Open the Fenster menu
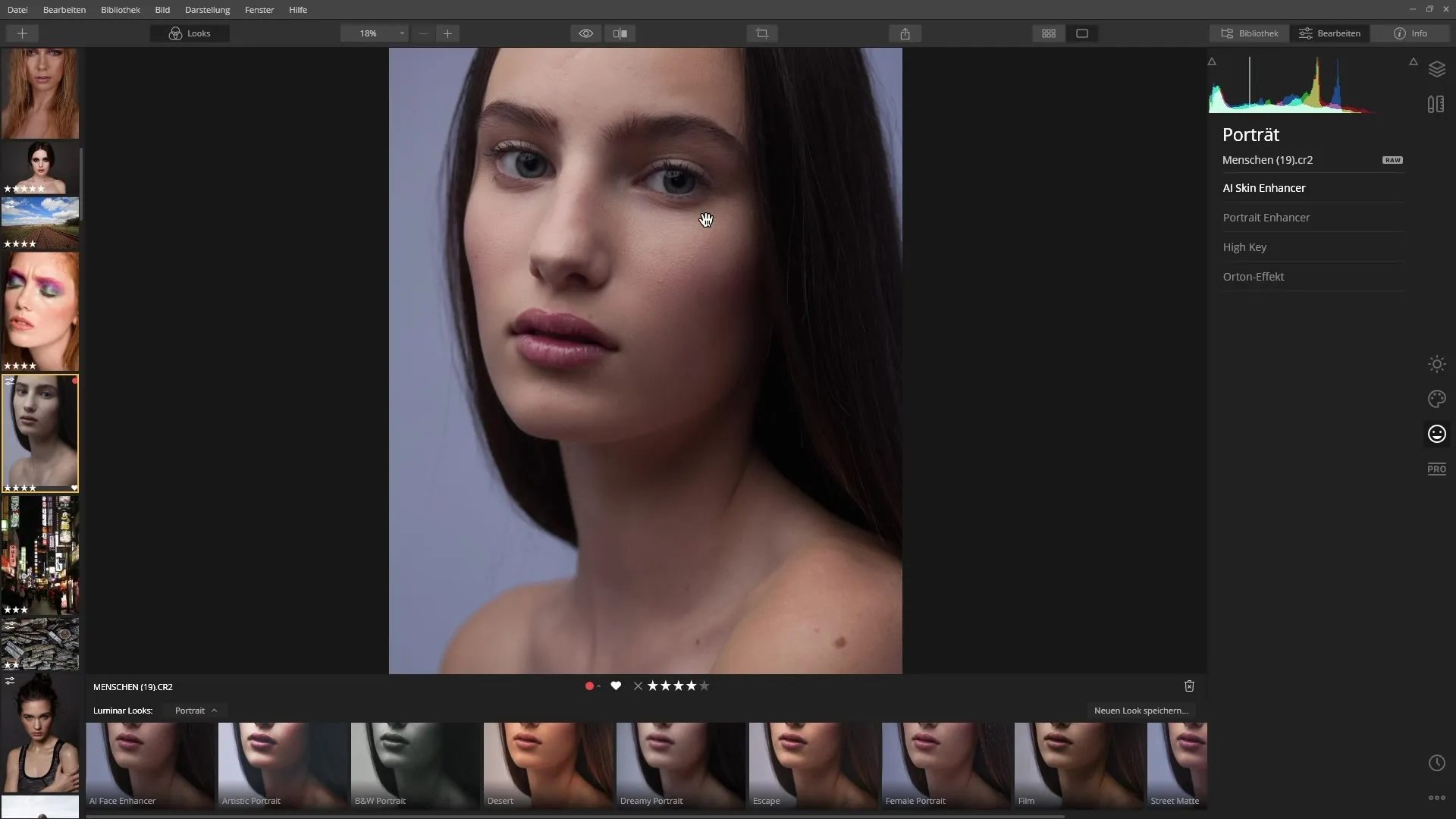This screenshot has height=819, width=1456. pyautogui.click(x=259, y=10)
